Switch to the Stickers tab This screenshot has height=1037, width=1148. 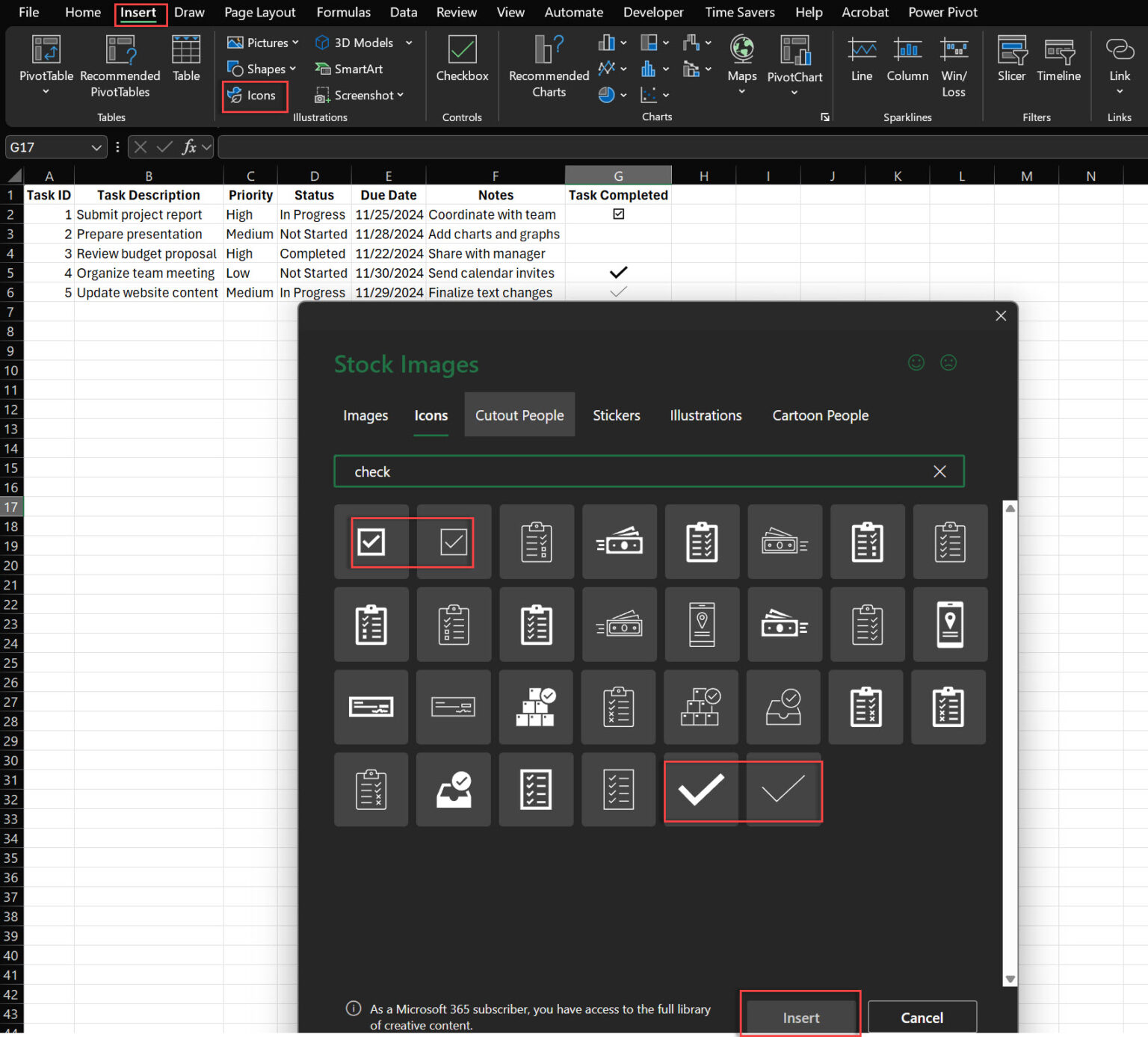coord(616,415)
